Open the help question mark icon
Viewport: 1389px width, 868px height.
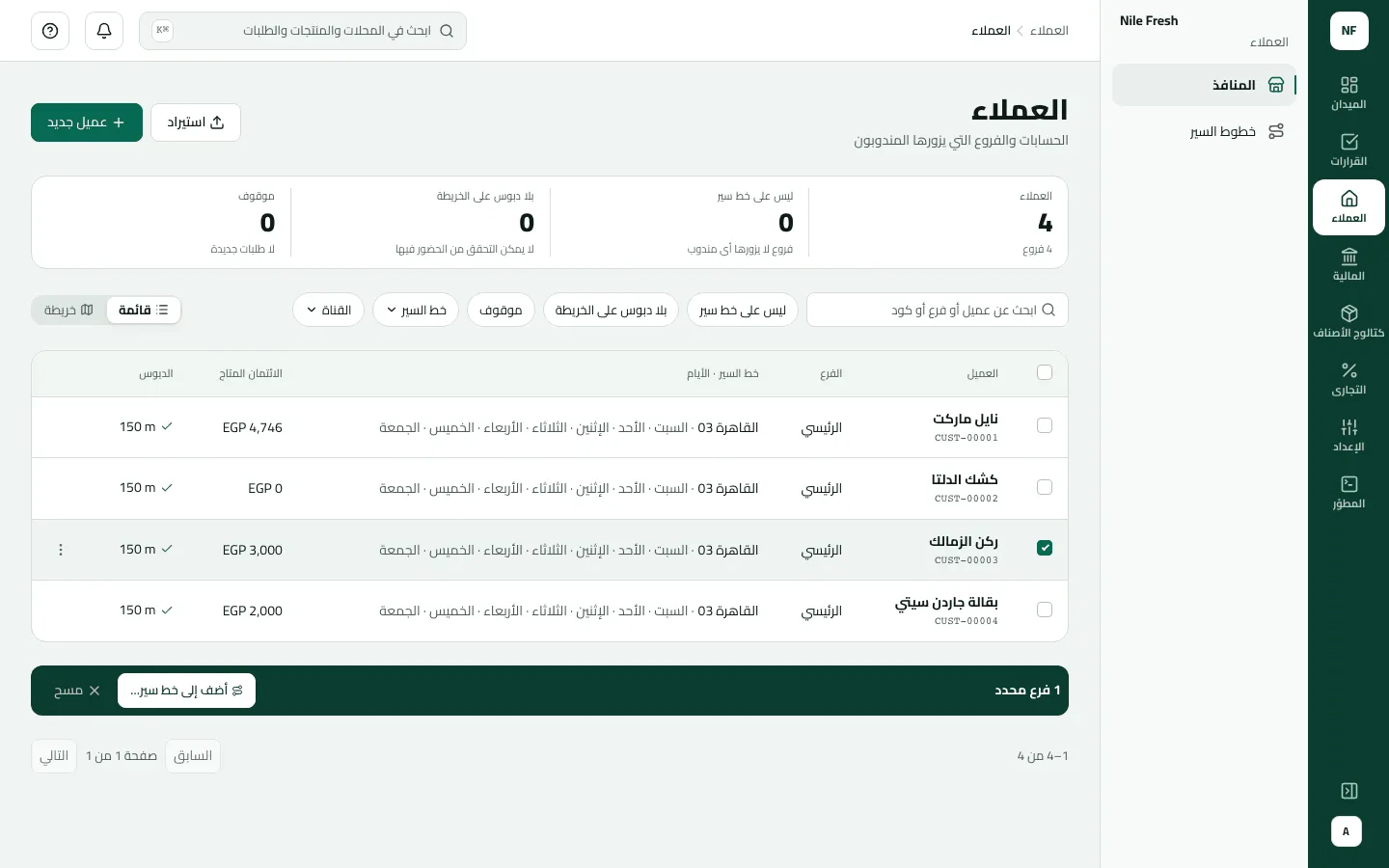[x=50, y=31]
